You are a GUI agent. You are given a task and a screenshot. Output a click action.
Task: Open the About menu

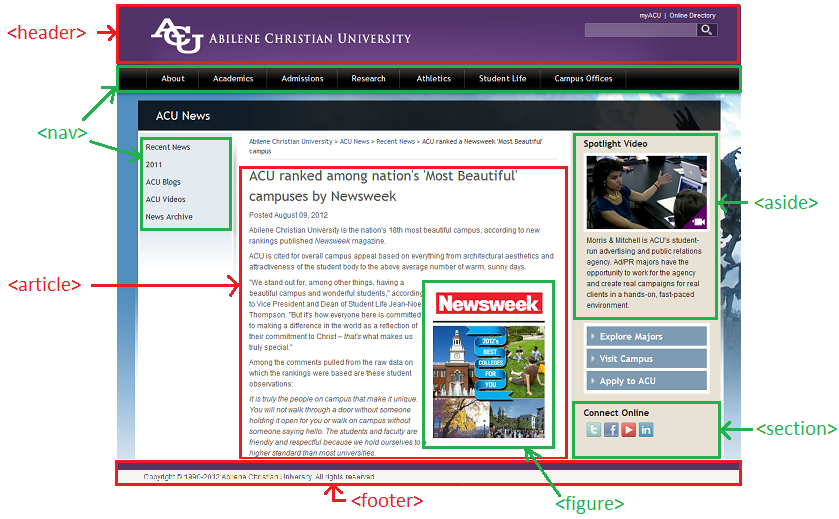coord(173,79)
